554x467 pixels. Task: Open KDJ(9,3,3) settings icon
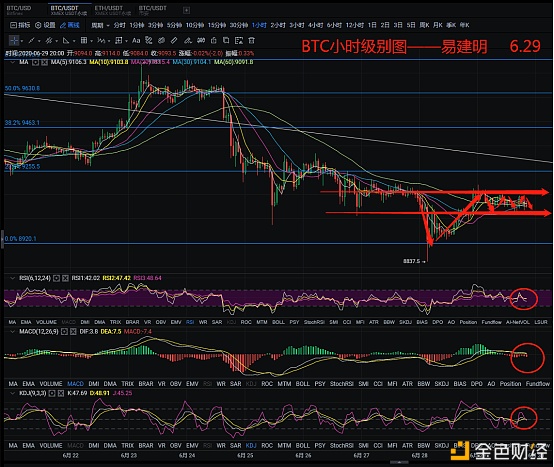(x=52, y=393)
